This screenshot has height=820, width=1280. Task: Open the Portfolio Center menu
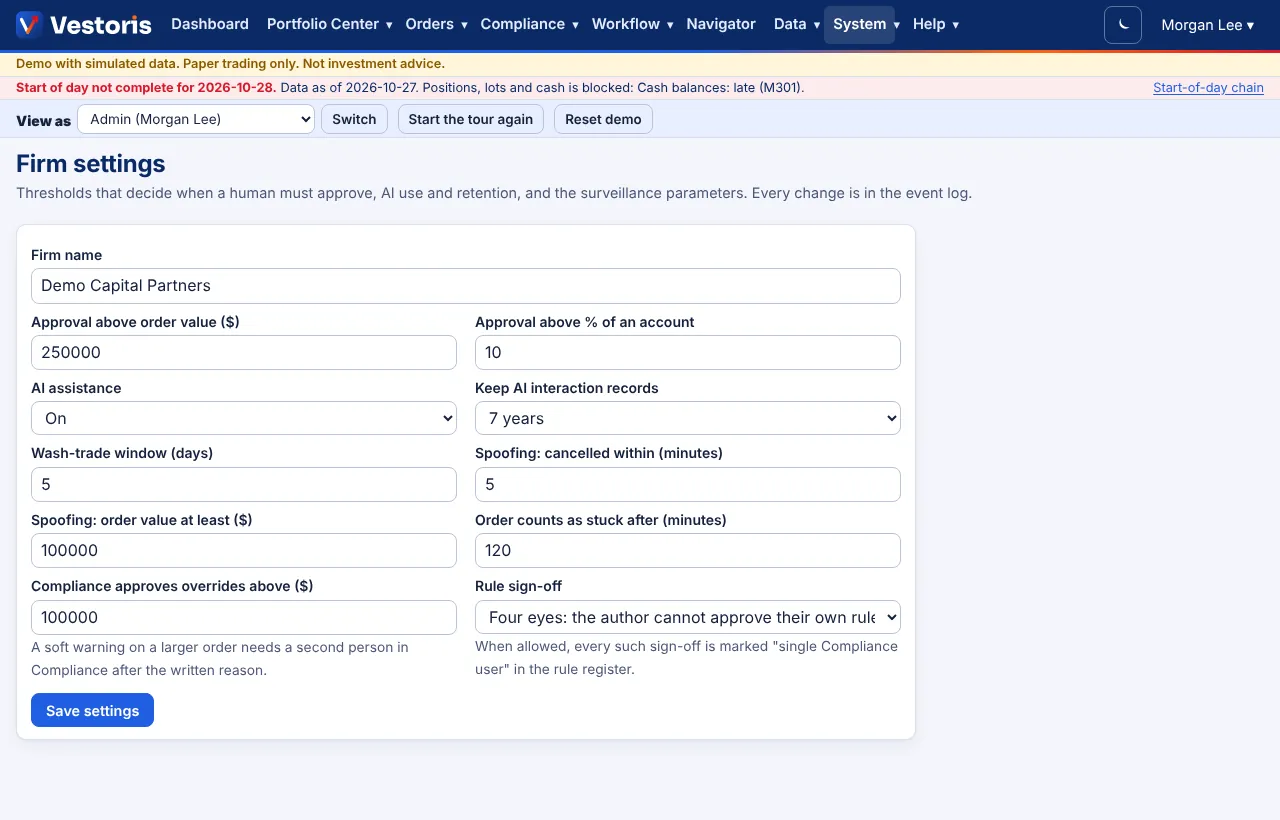329,24
